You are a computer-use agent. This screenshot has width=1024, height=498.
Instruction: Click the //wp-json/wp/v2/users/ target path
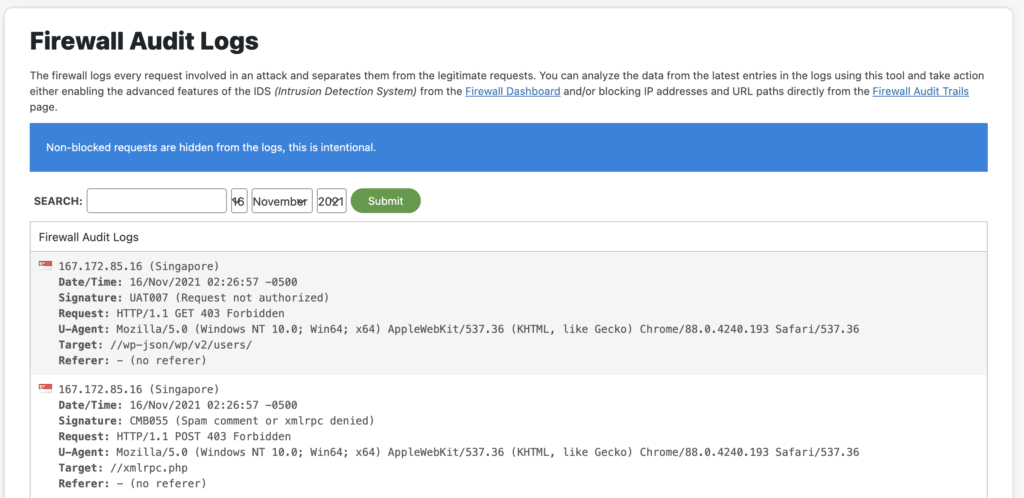[x=184, y=345]
